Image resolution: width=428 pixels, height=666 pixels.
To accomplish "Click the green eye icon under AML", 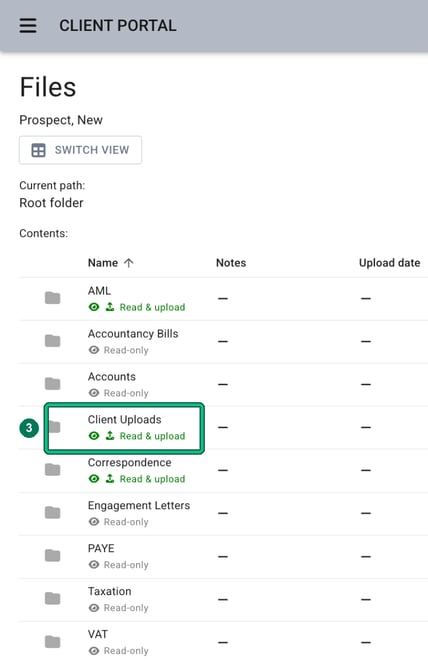I will click(94, 307).
